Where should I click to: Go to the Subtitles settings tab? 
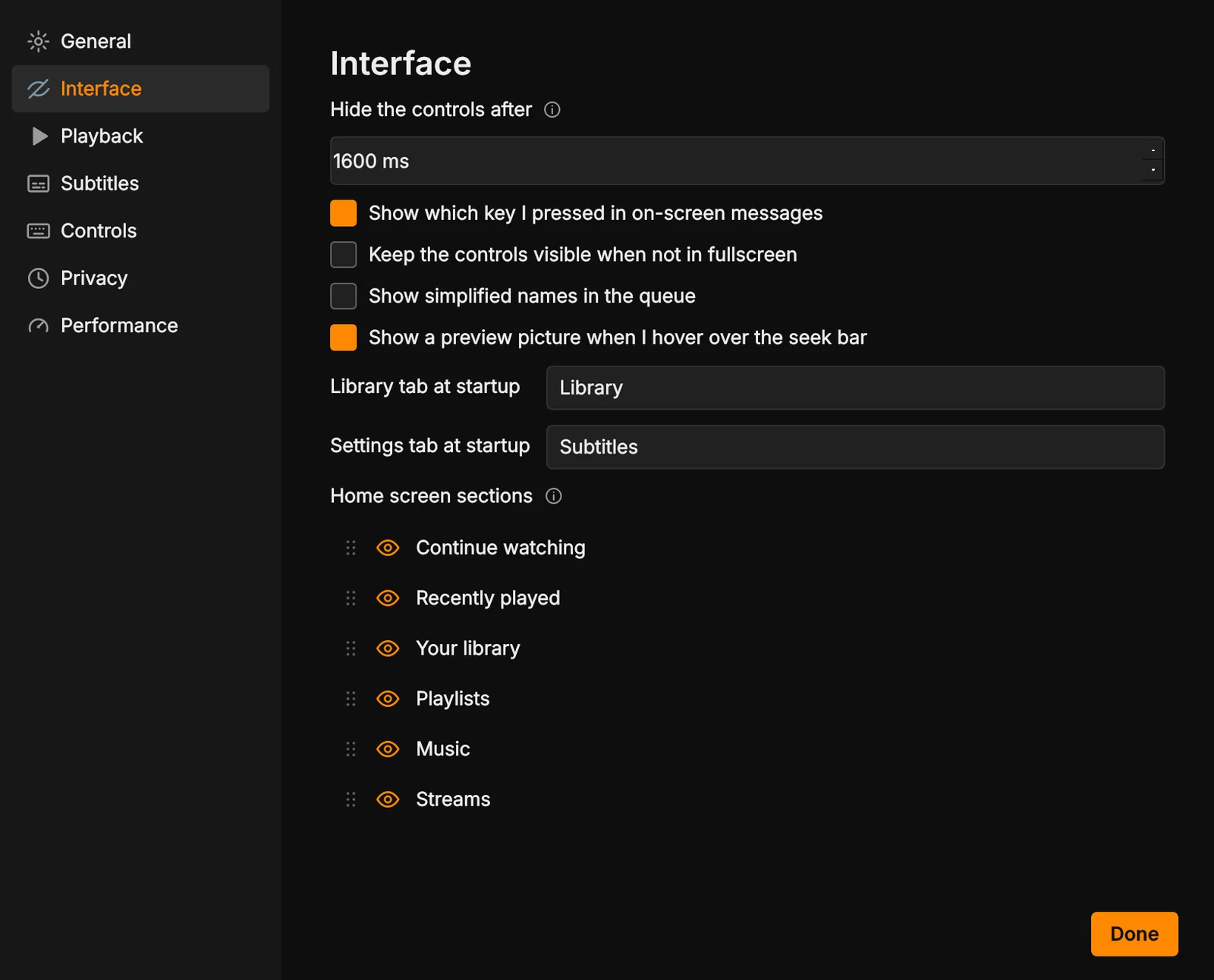tap(140, 184)
